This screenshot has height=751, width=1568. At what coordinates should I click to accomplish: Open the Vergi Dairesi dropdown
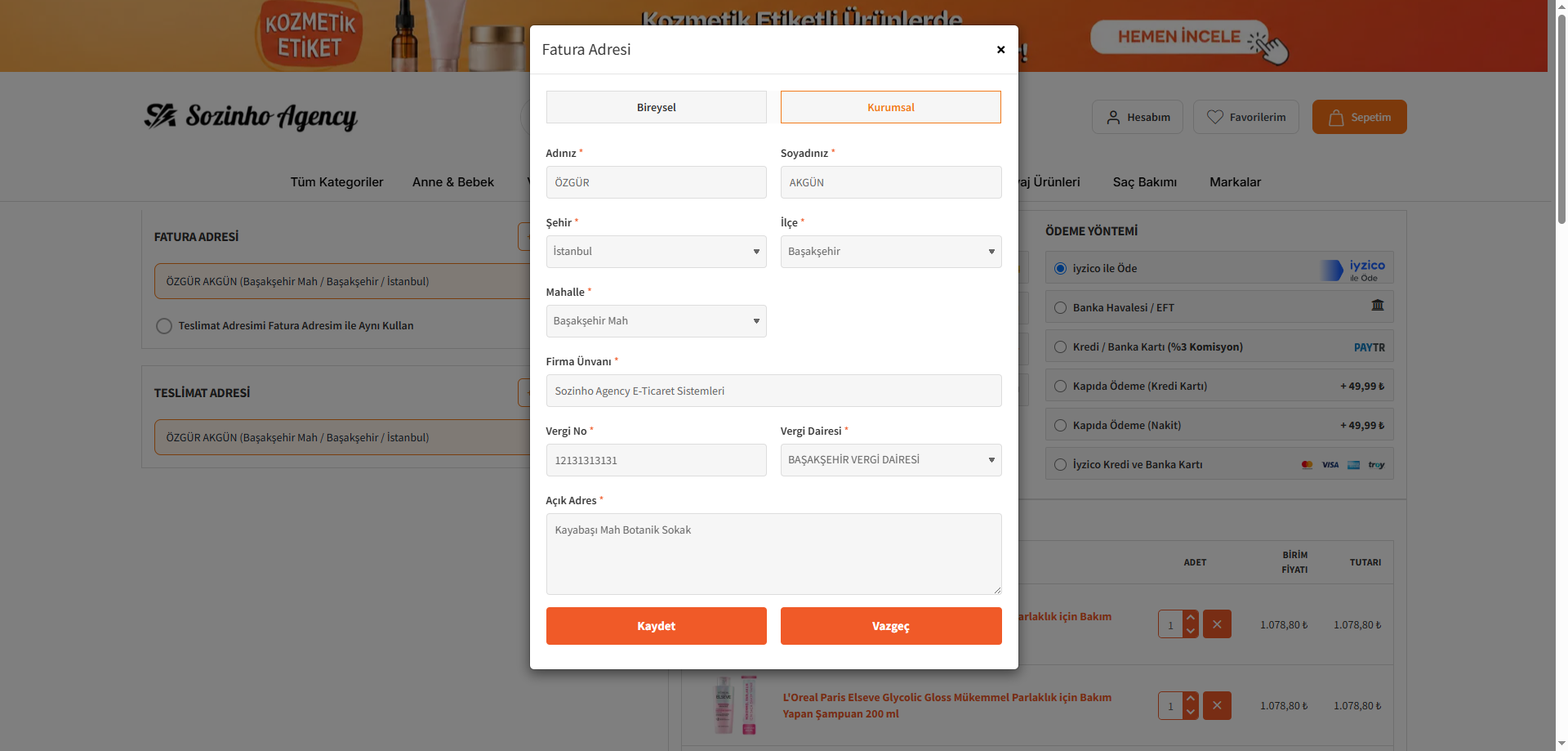891,460
